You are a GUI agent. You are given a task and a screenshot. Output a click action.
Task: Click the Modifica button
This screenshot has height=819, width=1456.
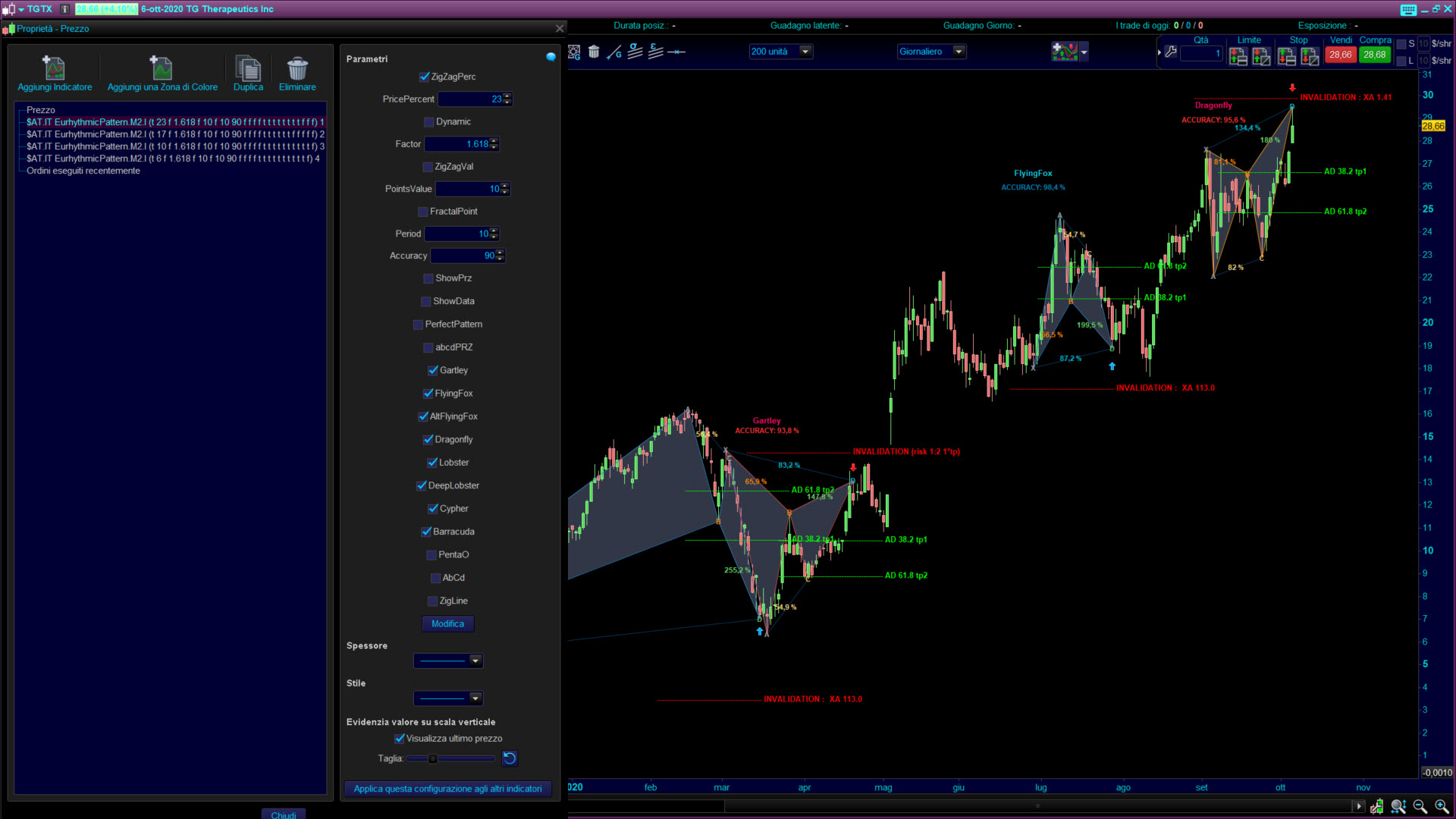(x=447, y=624)
